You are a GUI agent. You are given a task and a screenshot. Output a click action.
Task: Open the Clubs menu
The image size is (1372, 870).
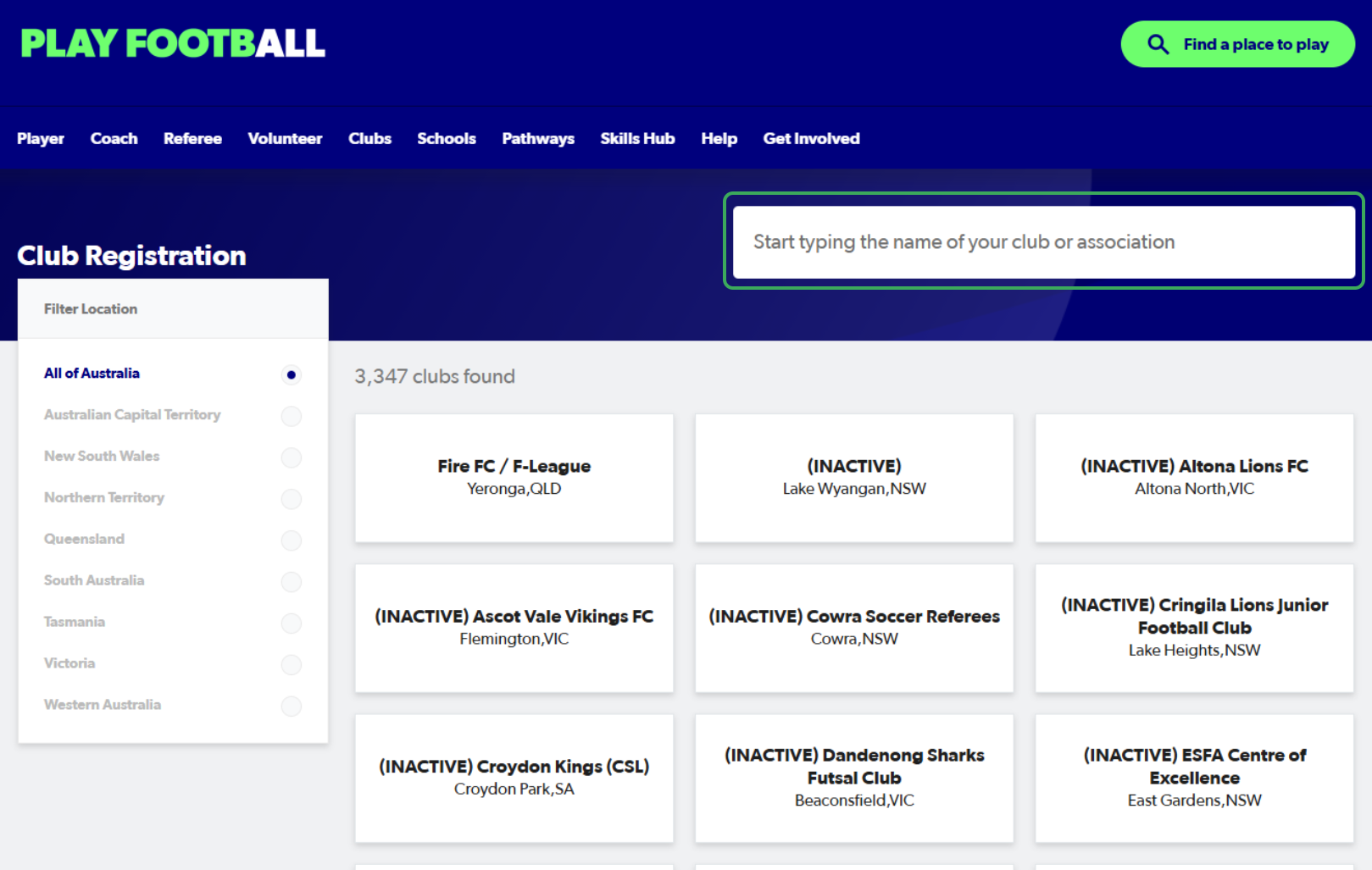[x=369, y=138]
